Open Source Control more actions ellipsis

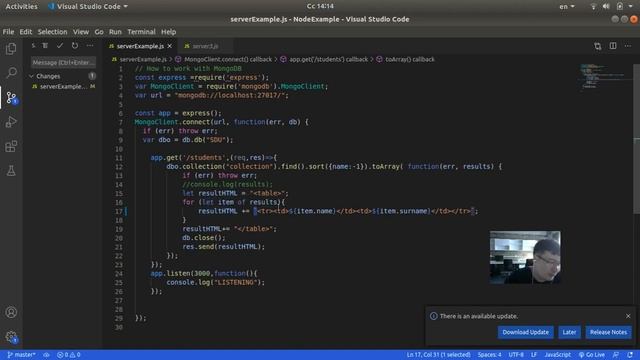(90, 46)
